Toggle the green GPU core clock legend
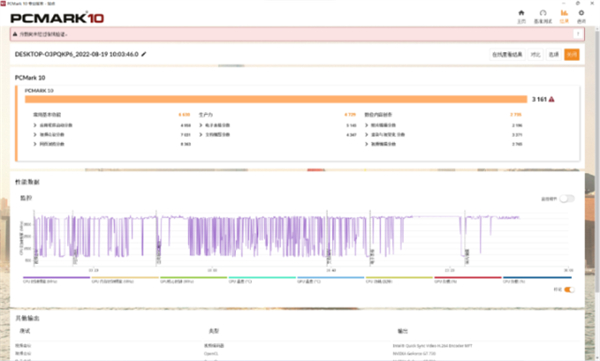 point(194,280)
